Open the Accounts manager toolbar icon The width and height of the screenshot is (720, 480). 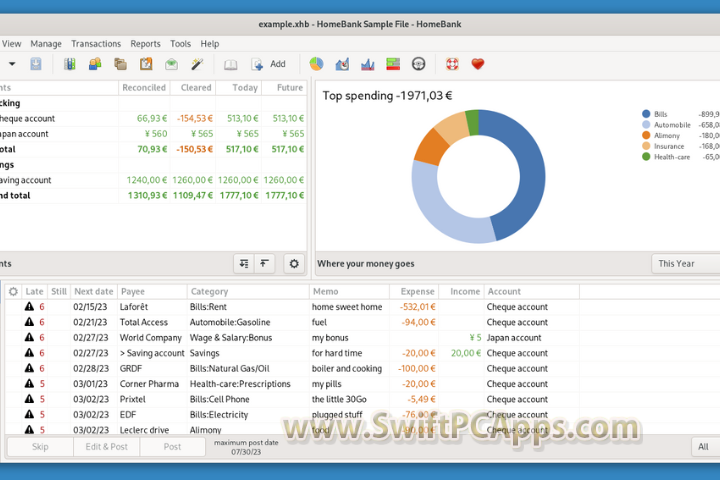point(70,64)
